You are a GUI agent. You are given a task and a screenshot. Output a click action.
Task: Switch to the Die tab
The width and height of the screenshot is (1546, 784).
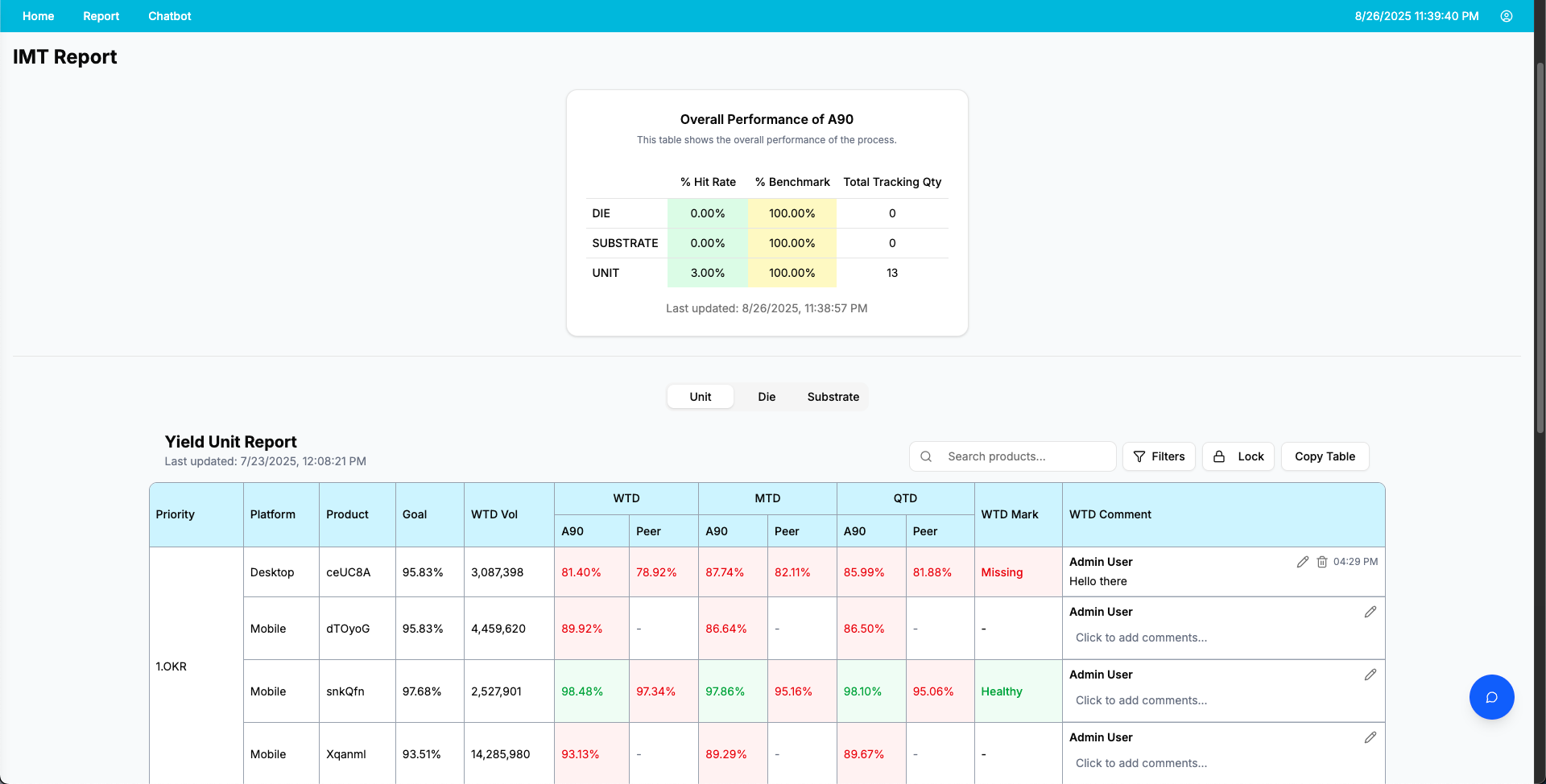pyautogui.click(x=767, y=397)
